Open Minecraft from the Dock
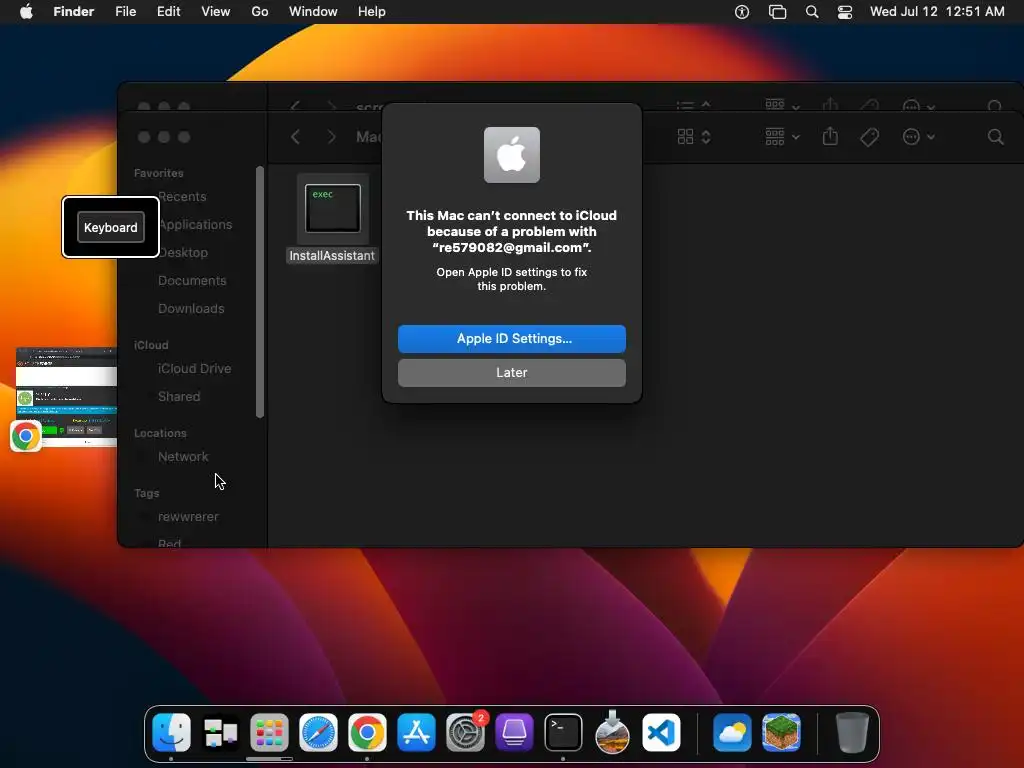This screenshot has width=1024, height=768. [781, 733]
